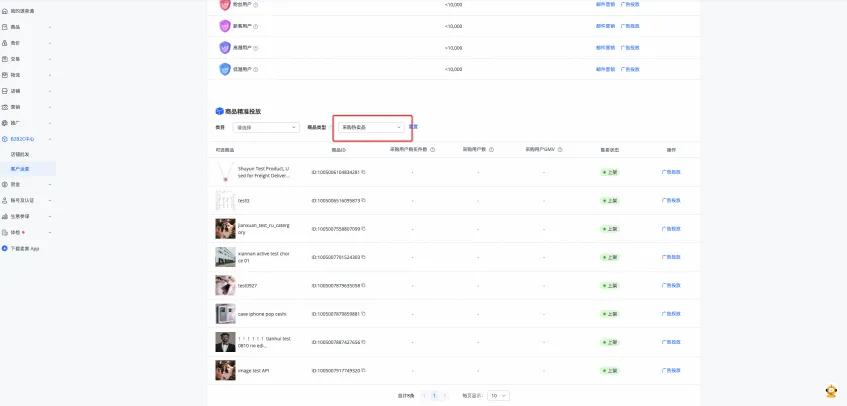The height and width of the screenshot is (406, 847).
Task: Click help icon next to 低消用户
Action: 255,69
